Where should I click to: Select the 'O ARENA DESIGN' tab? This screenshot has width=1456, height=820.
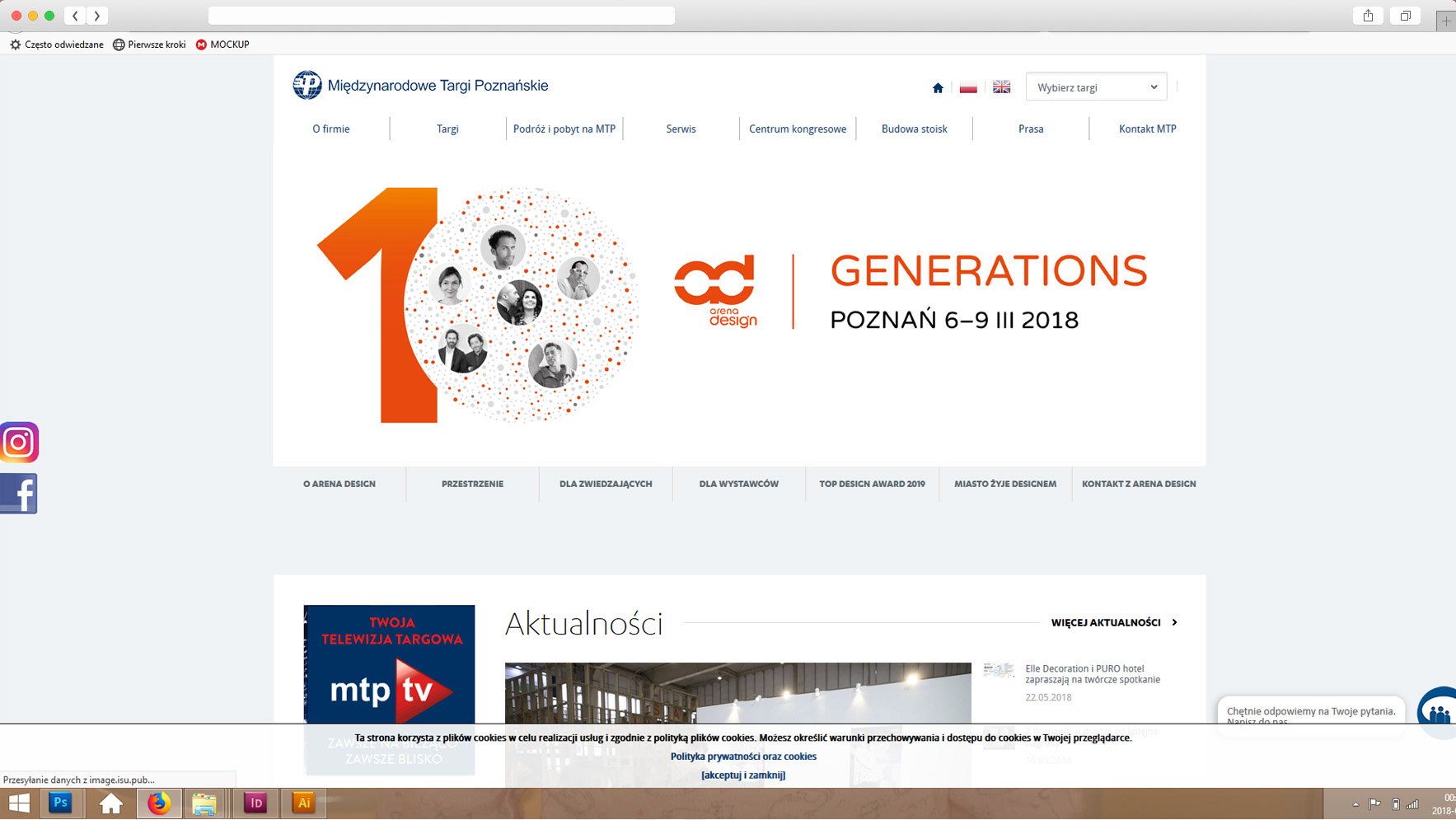[x=339, y=484]
